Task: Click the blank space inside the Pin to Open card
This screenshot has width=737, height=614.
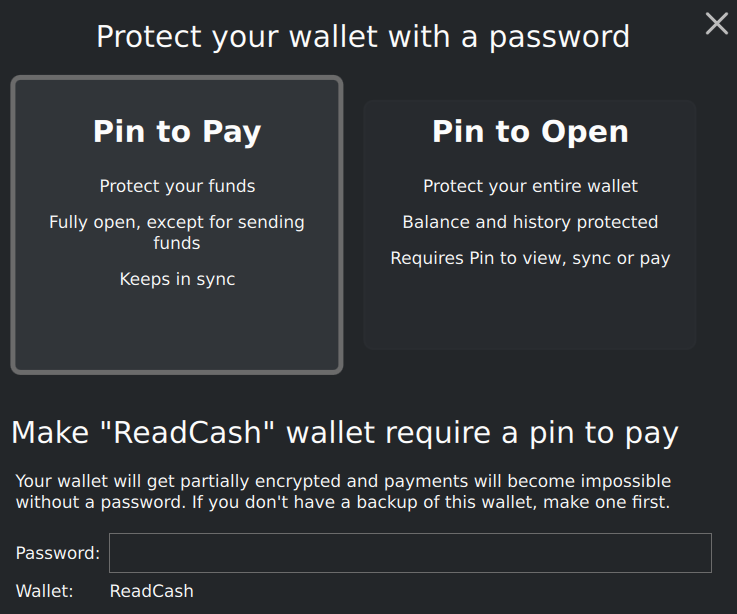Action: 530,308
